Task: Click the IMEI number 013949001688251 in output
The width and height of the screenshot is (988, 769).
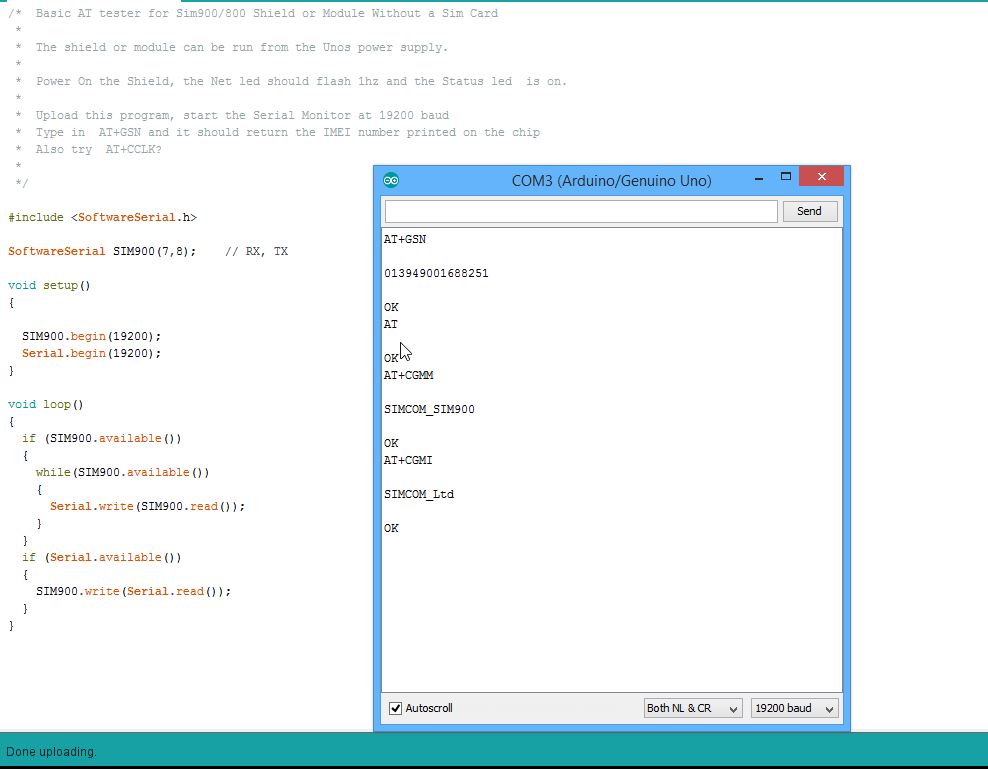Action: click(436, 273)
